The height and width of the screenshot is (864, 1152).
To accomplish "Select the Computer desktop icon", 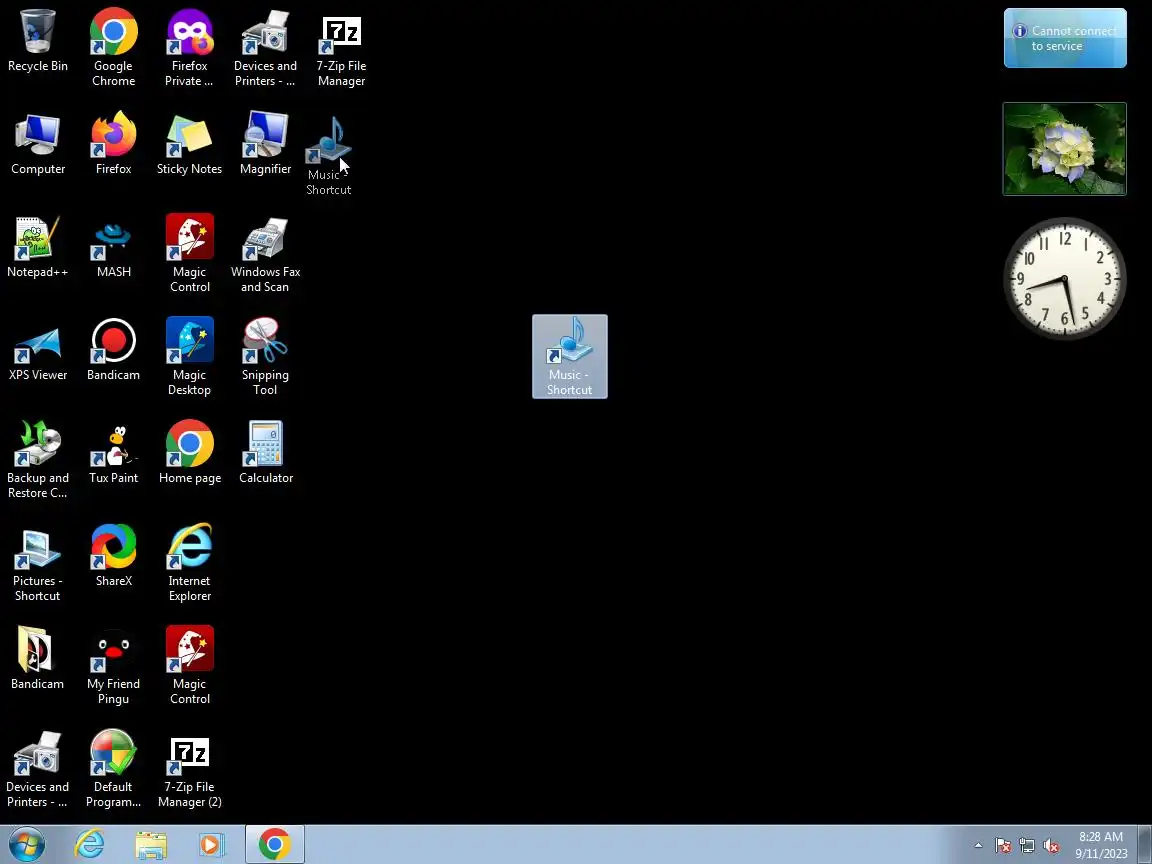I will click(37, 144).
